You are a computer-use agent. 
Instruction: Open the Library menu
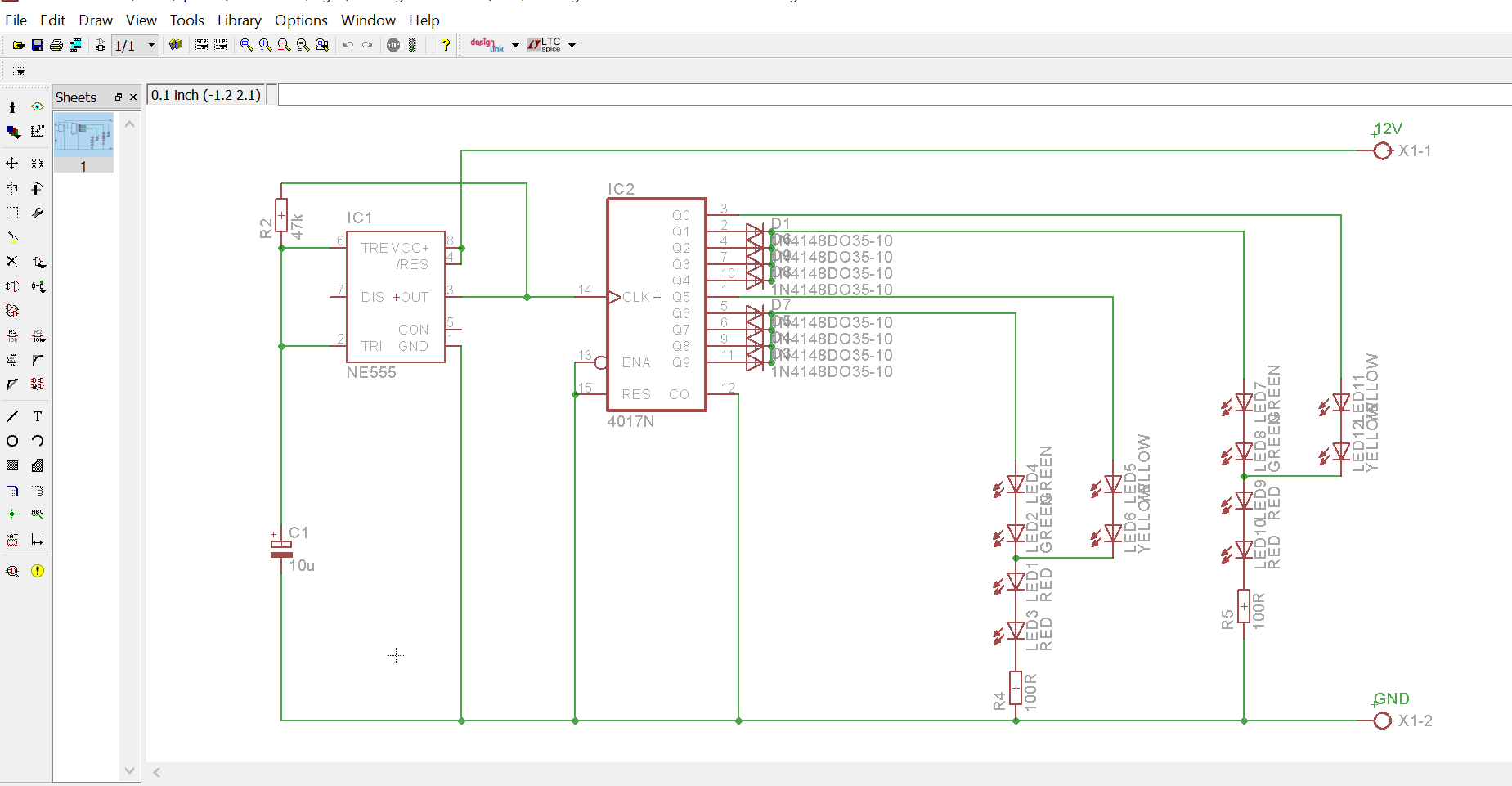(240, 20)
